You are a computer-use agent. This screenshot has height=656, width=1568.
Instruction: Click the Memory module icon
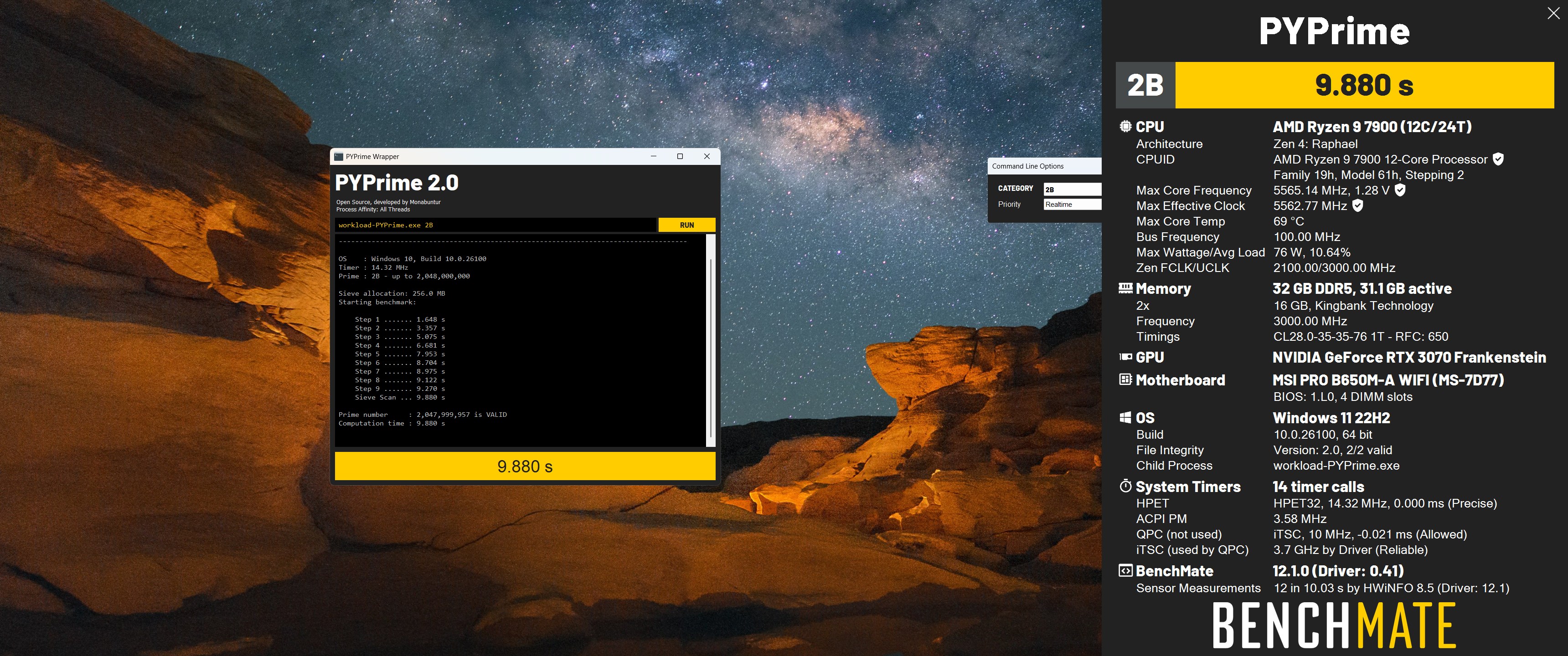[1125, 288]
